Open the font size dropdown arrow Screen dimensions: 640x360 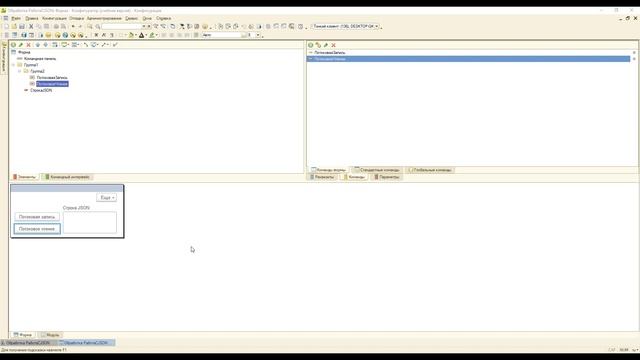pos(258,36)
